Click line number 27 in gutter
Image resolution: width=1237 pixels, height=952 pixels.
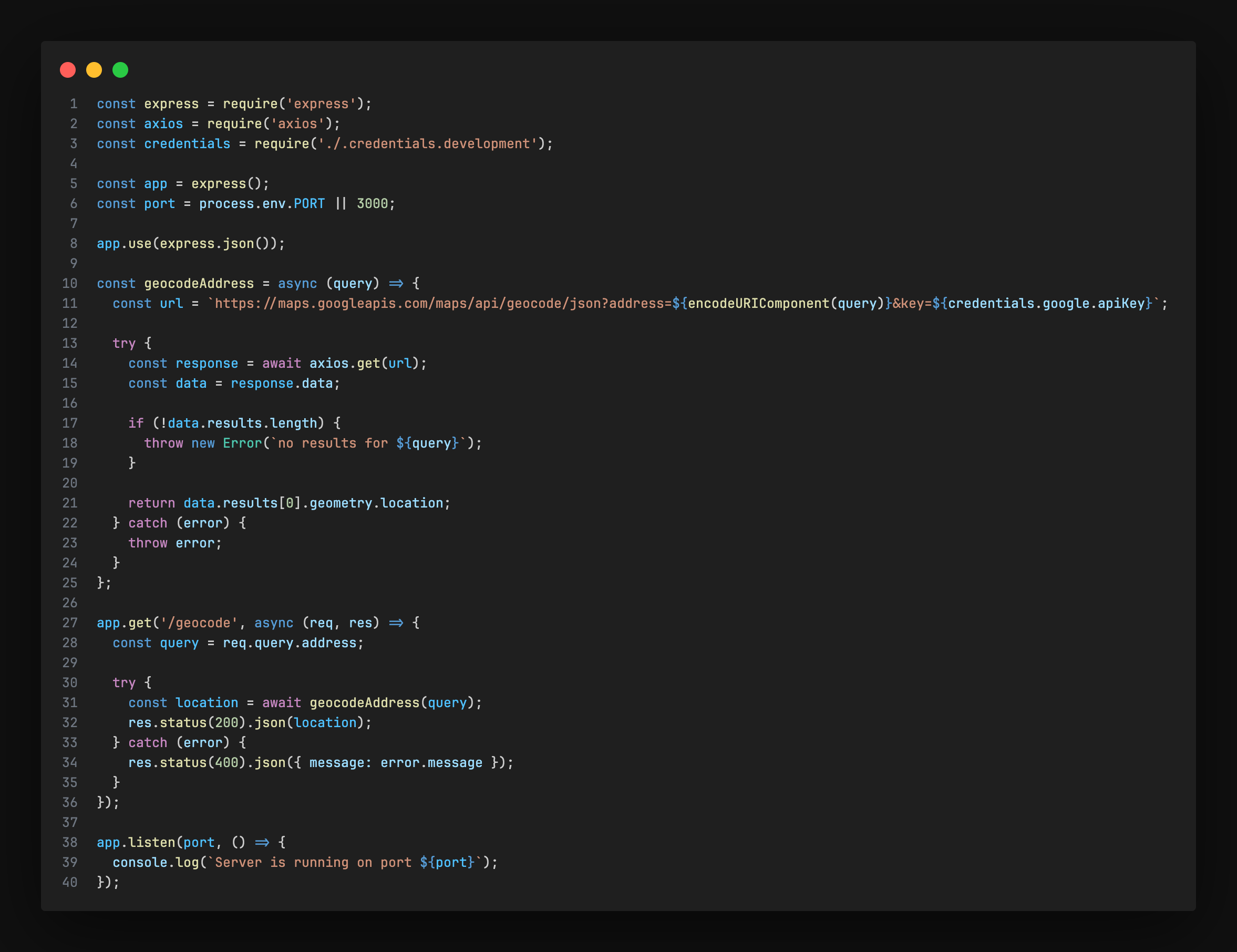click(70, 623)
